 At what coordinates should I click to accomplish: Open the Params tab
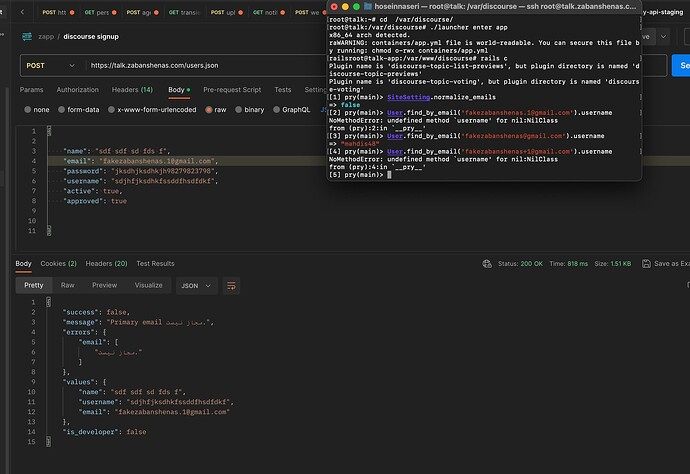[x=31, y=90]
